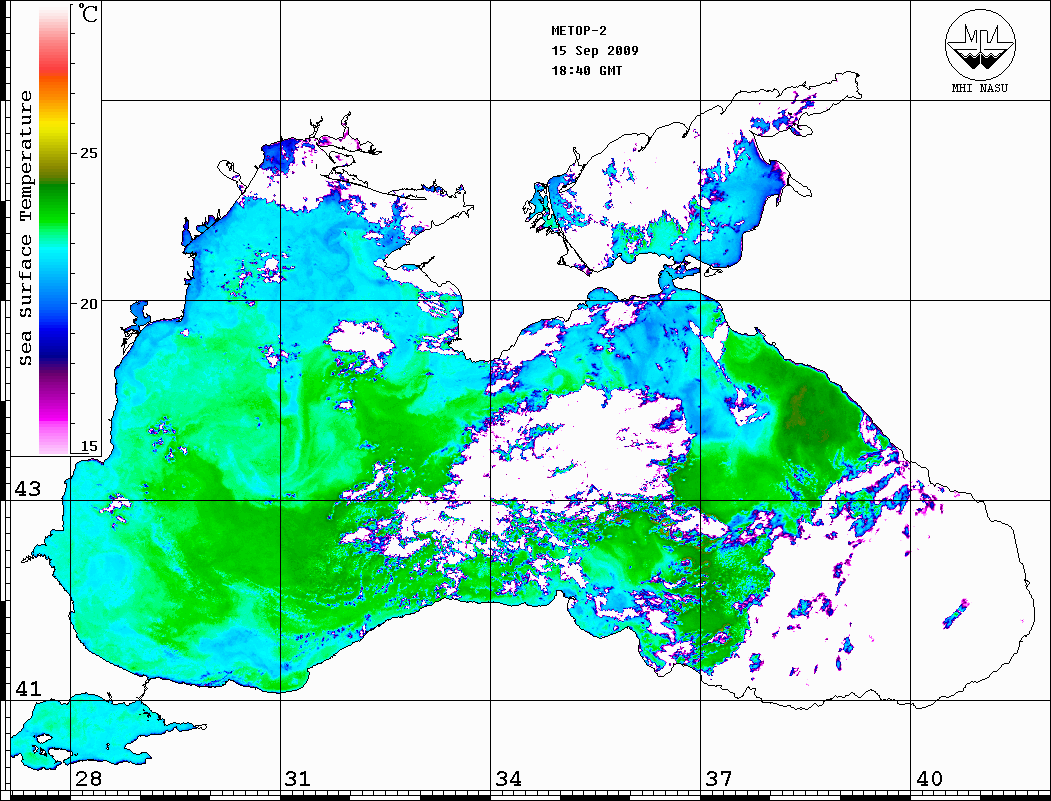Image resolution: width=1051 pixels, height=801 pixels.
Task: Click longitude label '28'
Action: pos(88,778)
